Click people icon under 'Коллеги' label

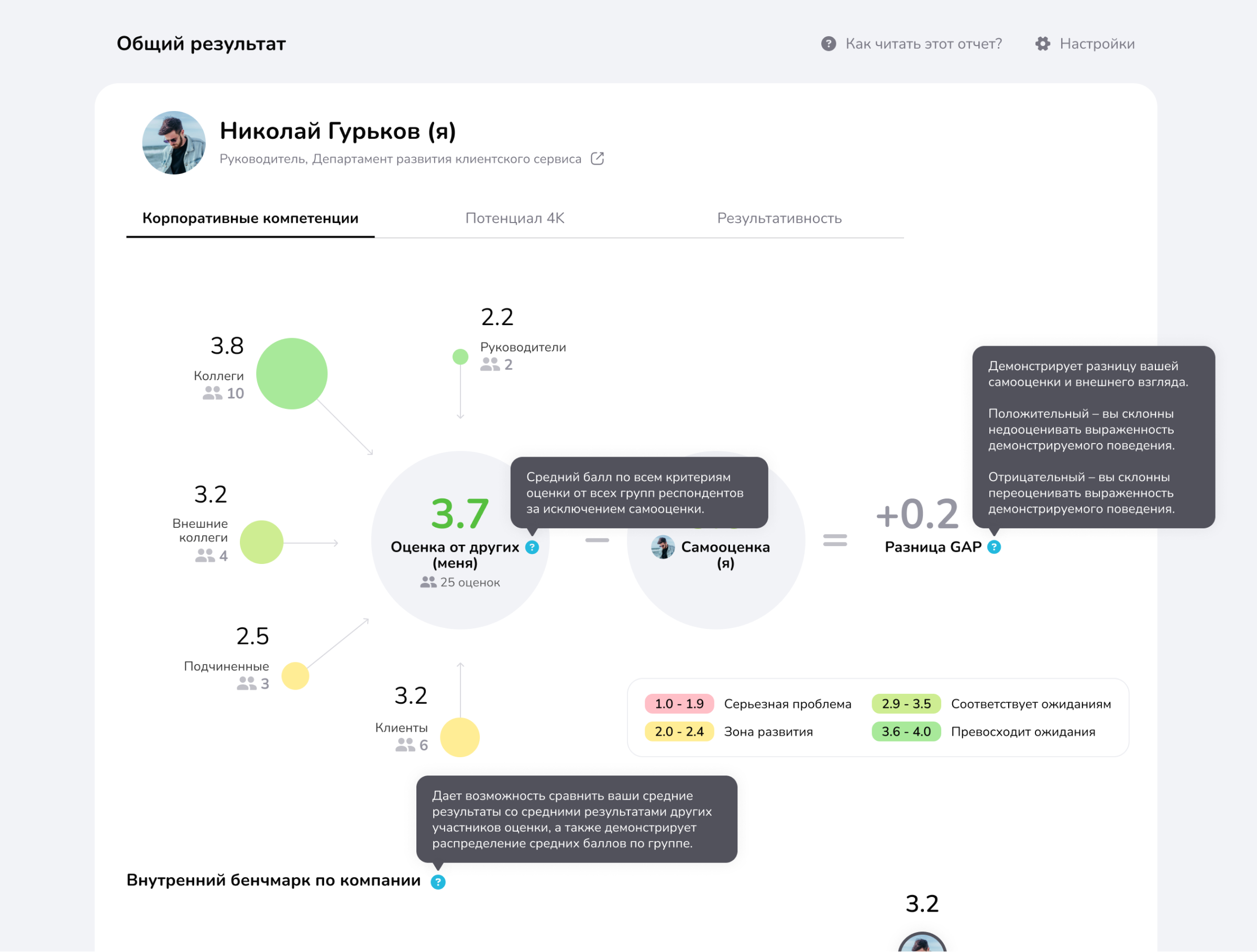click(x=213, y=393)
